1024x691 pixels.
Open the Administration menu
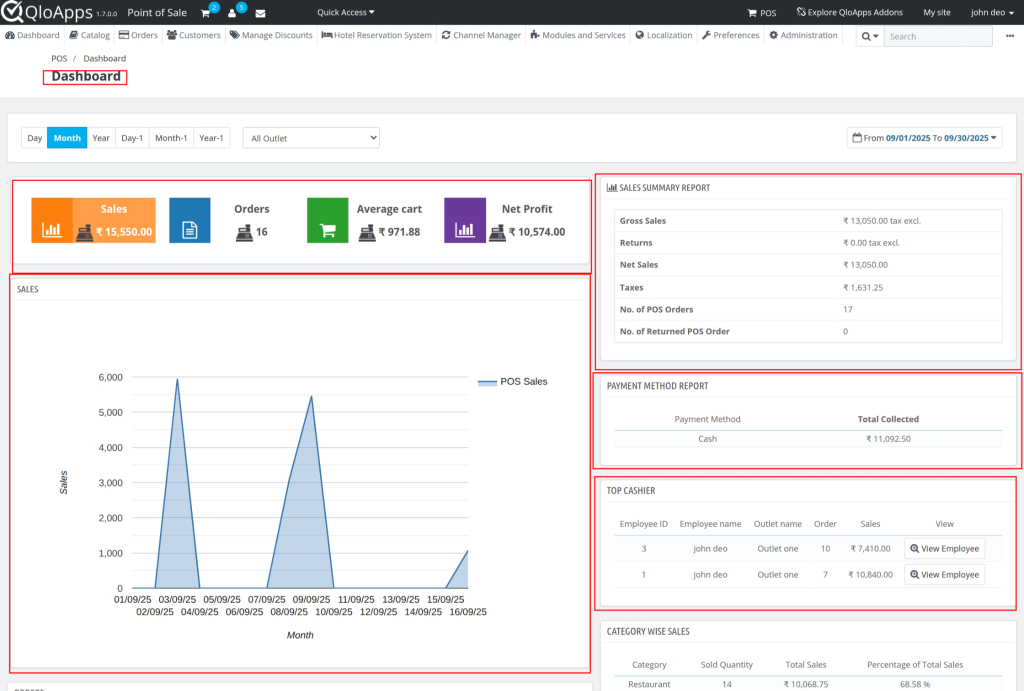tap(803, 35)
